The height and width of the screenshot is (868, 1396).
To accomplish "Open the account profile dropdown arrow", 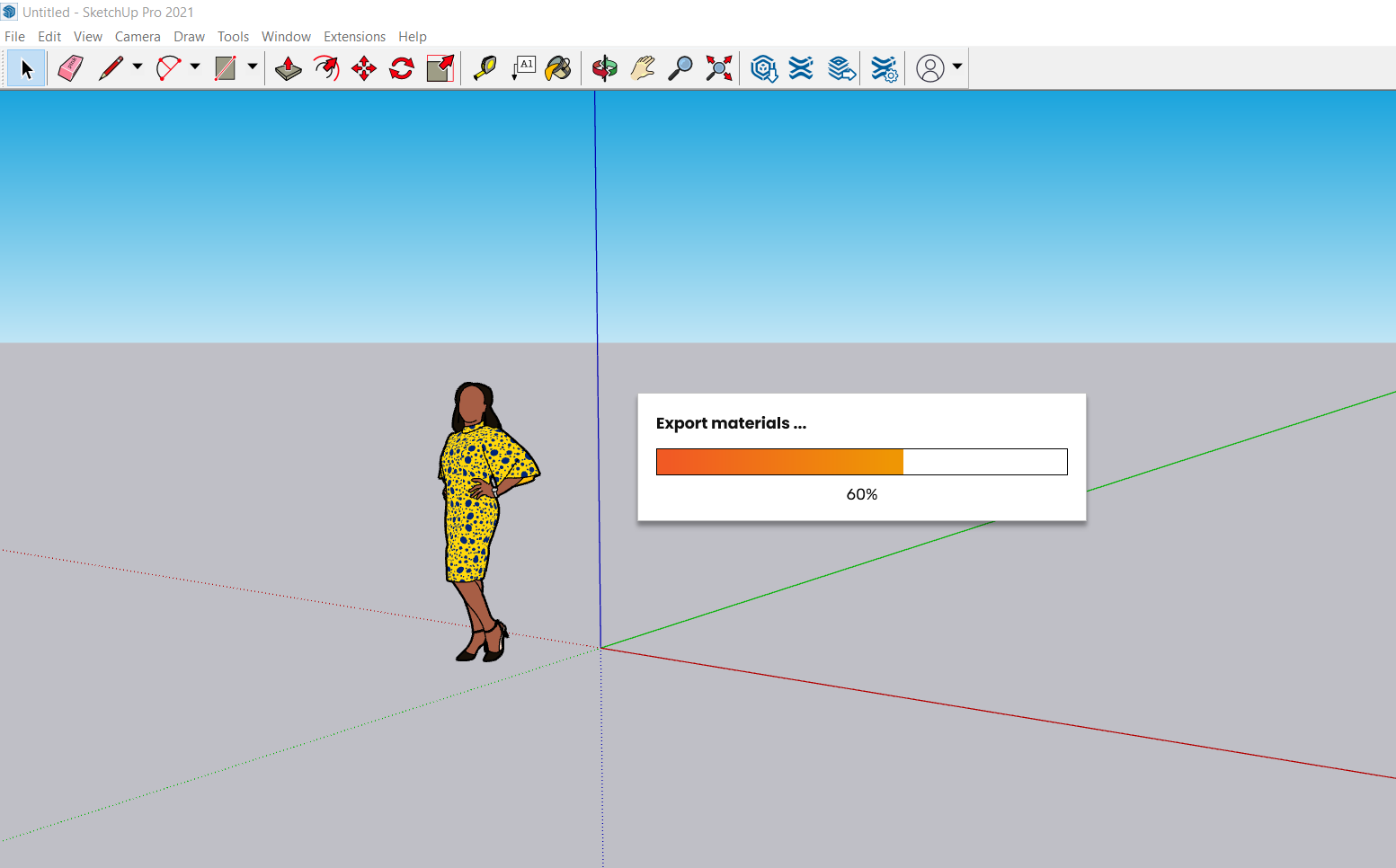I will click(x=957, y=66).
